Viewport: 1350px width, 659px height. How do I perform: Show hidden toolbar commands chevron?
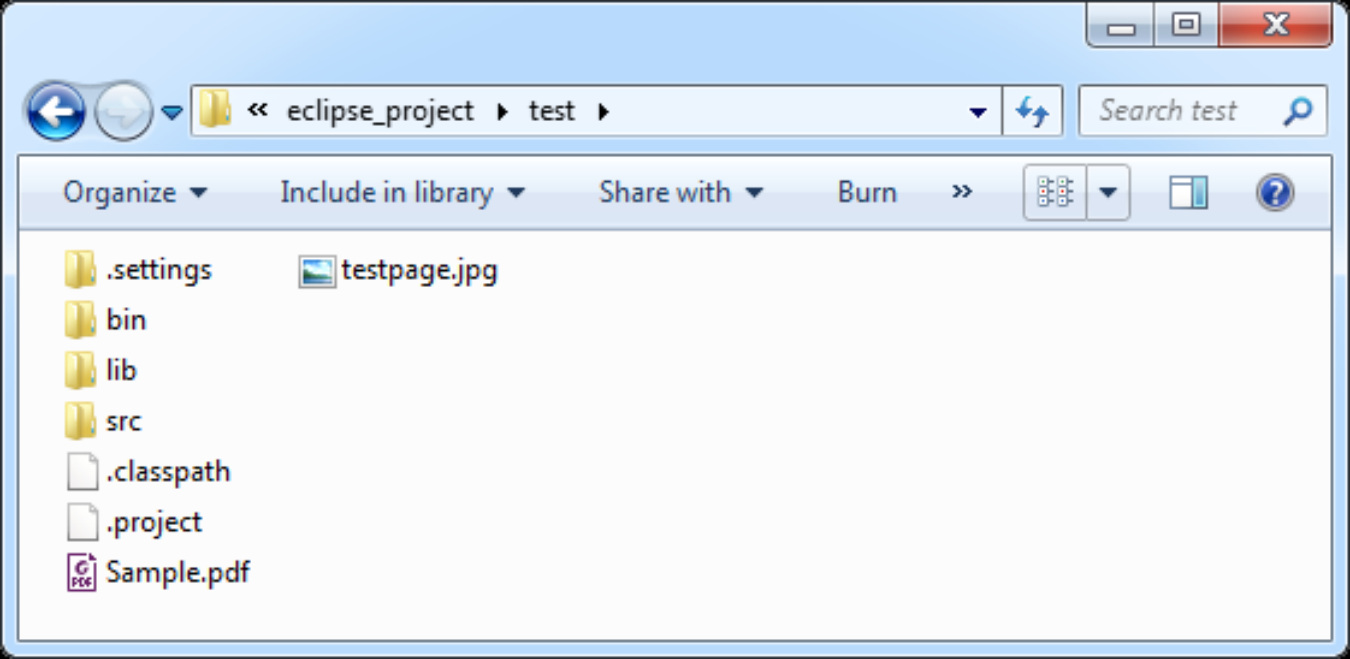pyautogui.click(x=962, y=191)
